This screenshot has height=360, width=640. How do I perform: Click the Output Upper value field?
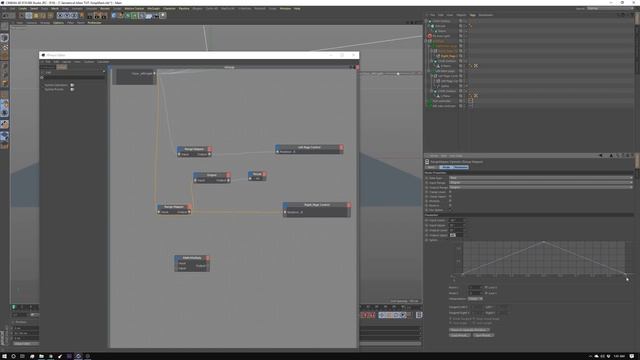pos(455,235)
